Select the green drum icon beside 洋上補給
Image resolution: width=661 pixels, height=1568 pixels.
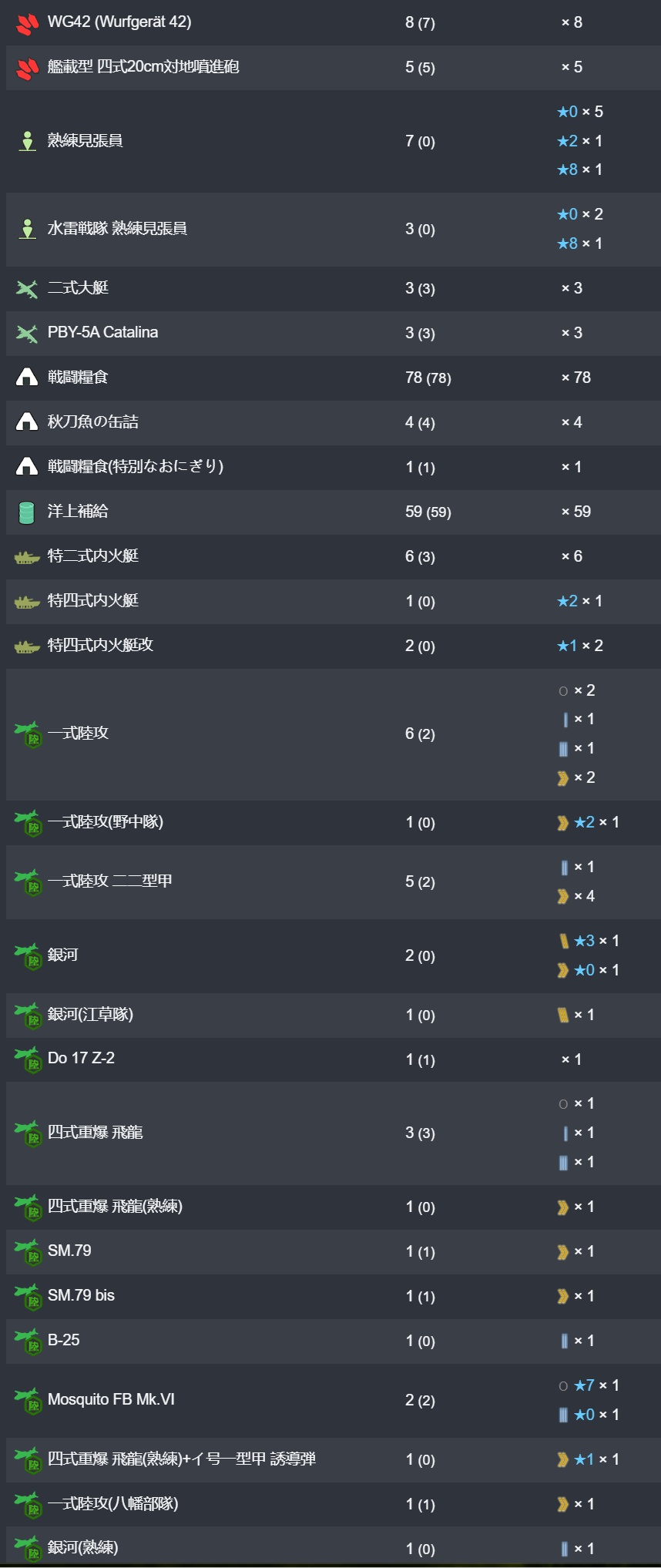(26, 512)
